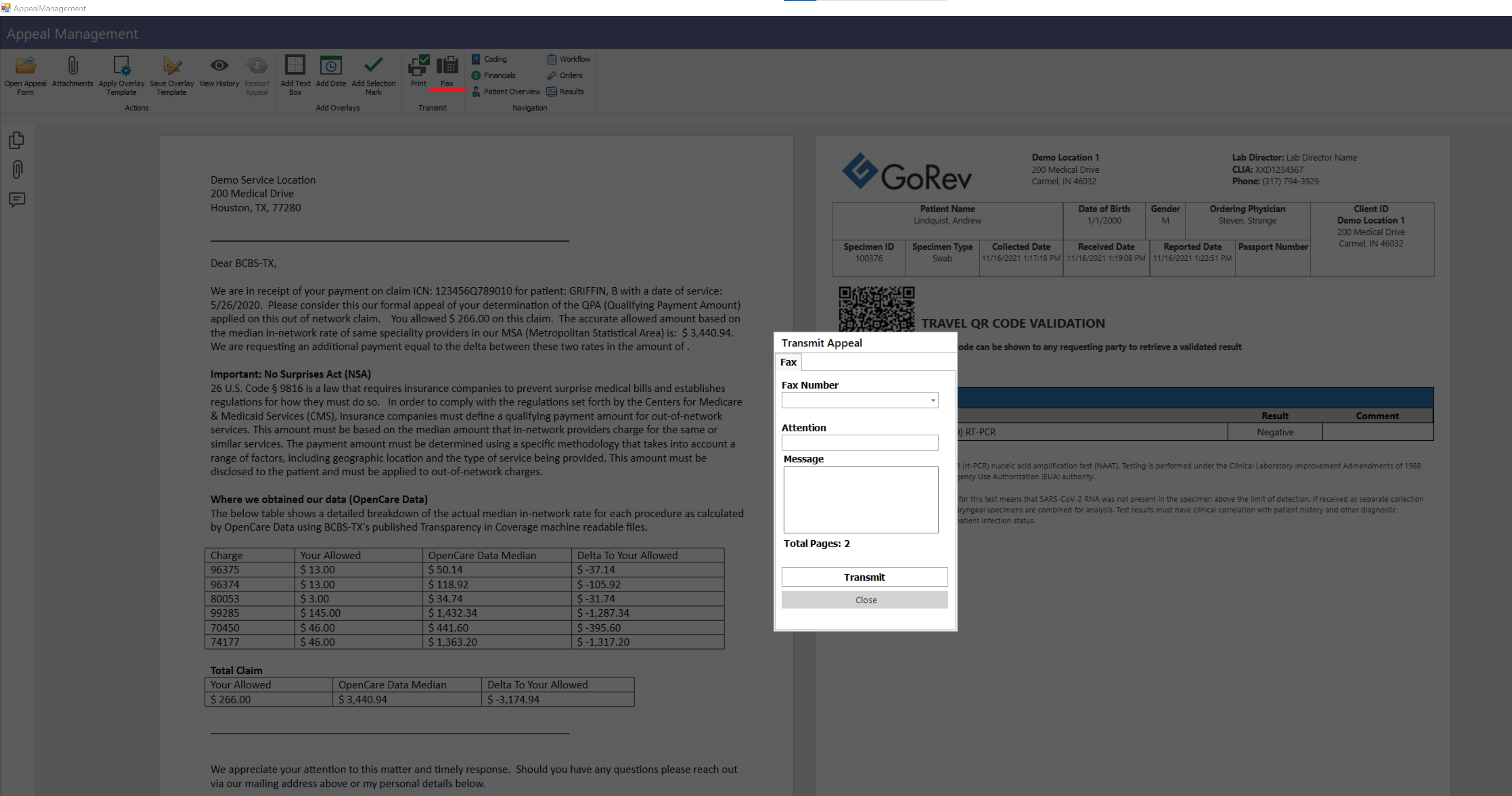This screenshot has width=1512, height=796.
Task: Print the appeal from Transmit group
Action: (419, 71)
